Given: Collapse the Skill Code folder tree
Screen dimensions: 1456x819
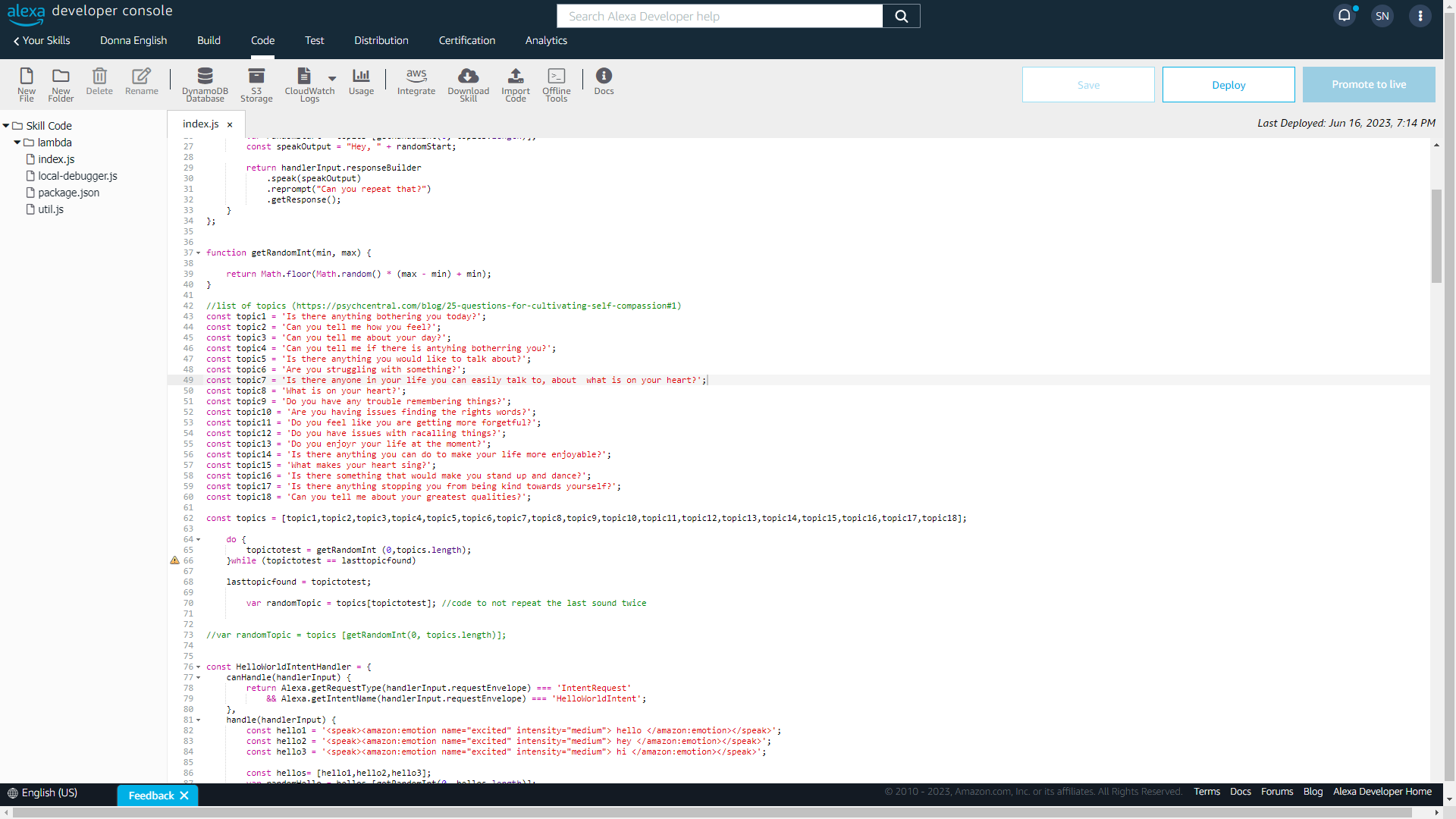Looking at the screenshot, I should (x=6, y=126).
